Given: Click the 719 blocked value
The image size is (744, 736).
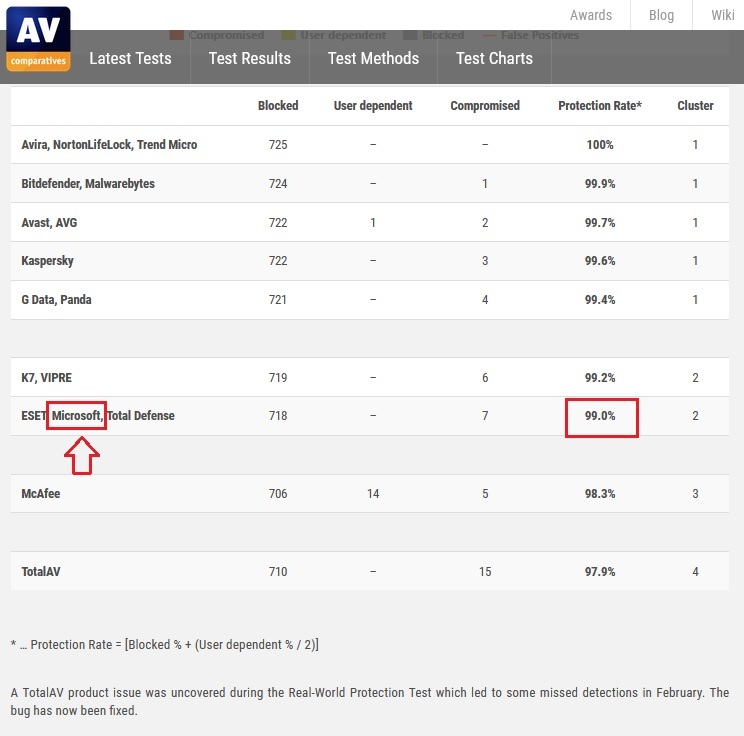Looking at the screenshot, I should point(278,378).
